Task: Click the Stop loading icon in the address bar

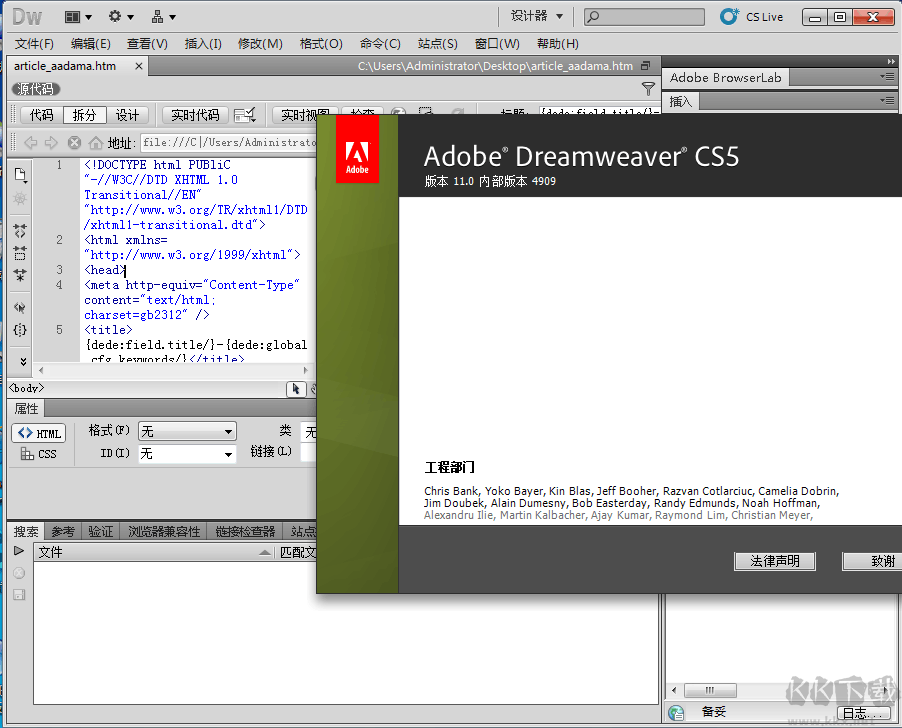Action: [x=75, y=142]
